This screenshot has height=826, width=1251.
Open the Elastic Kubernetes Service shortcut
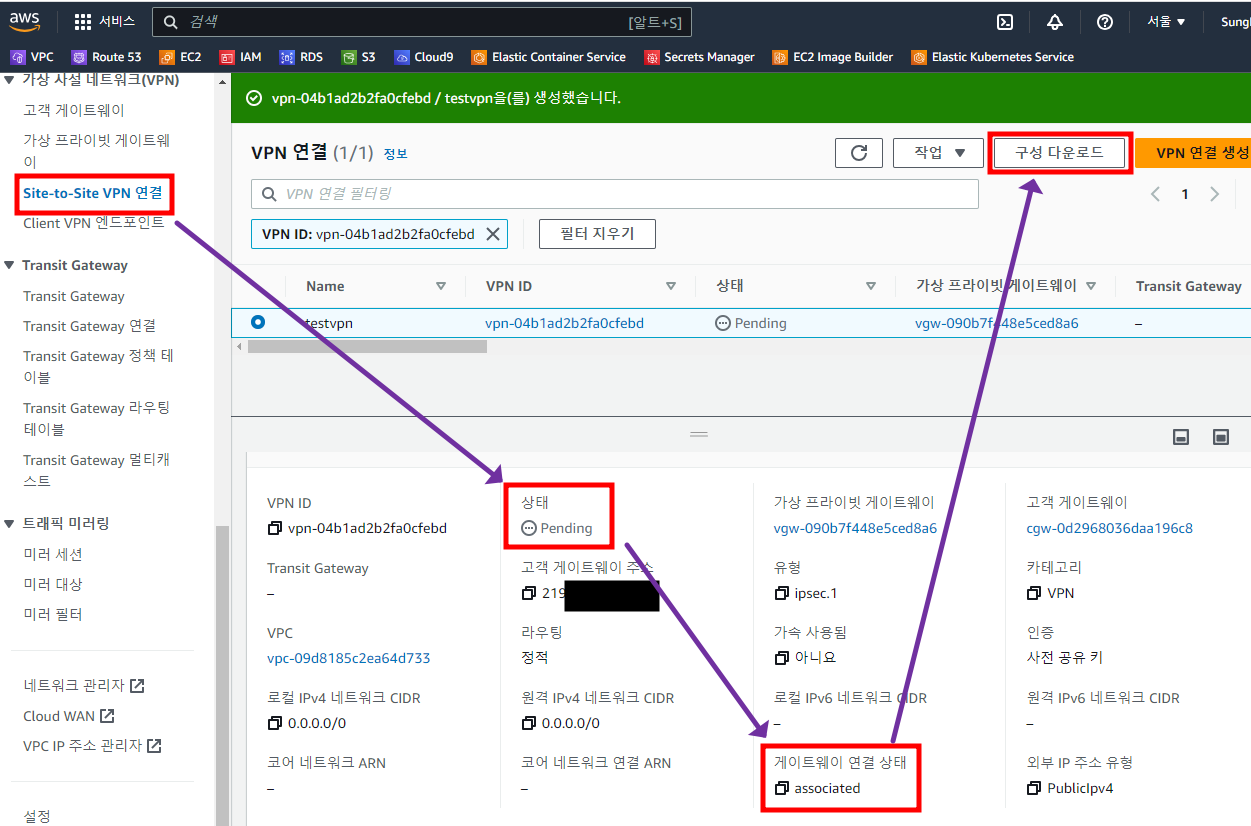[993, 57]
